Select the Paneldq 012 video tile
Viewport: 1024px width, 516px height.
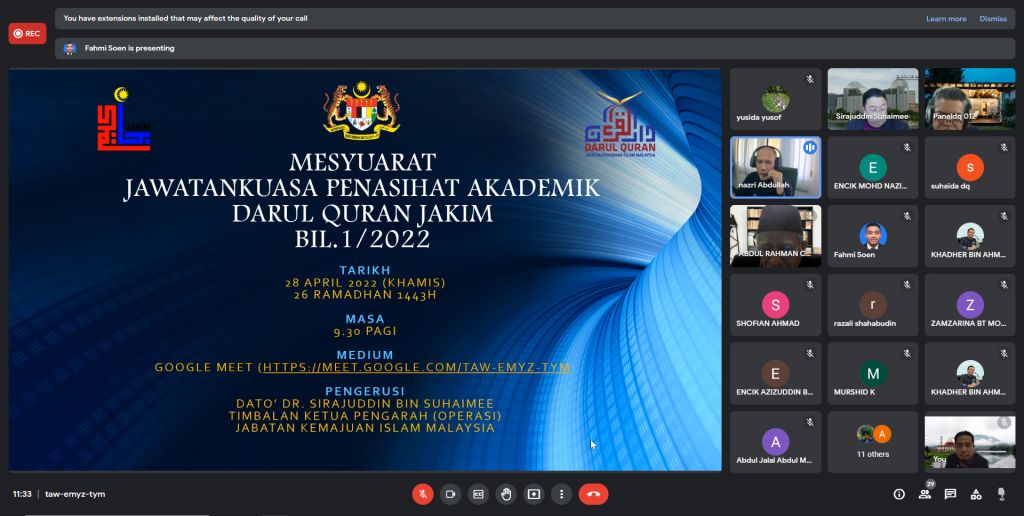click(970, 99)
